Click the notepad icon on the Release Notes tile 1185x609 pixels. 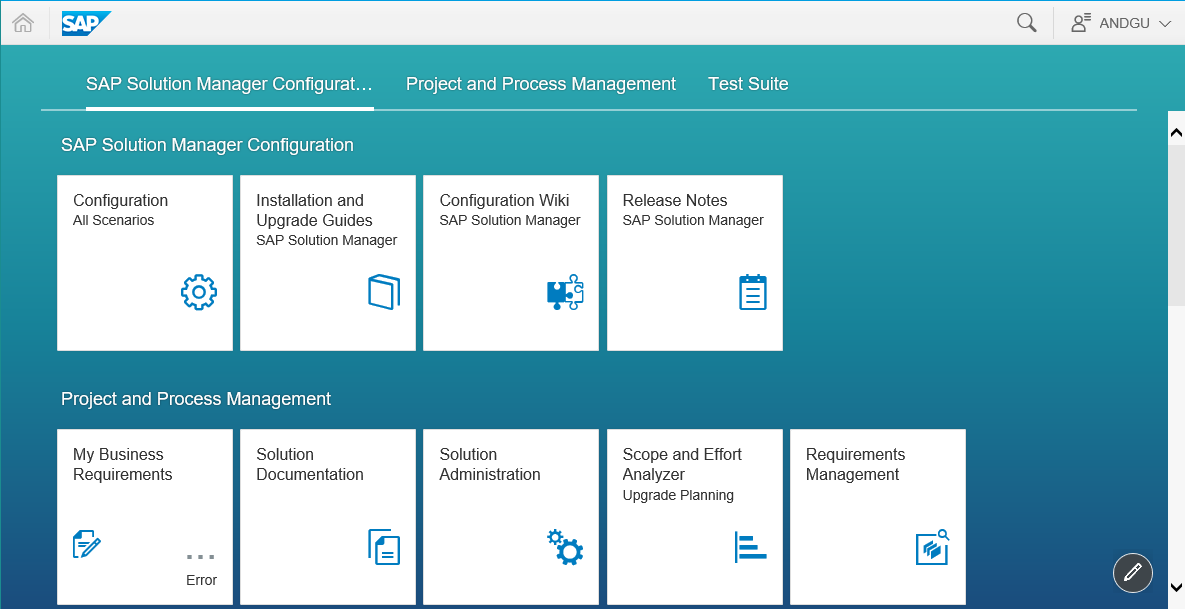click(x=752, y=292)
